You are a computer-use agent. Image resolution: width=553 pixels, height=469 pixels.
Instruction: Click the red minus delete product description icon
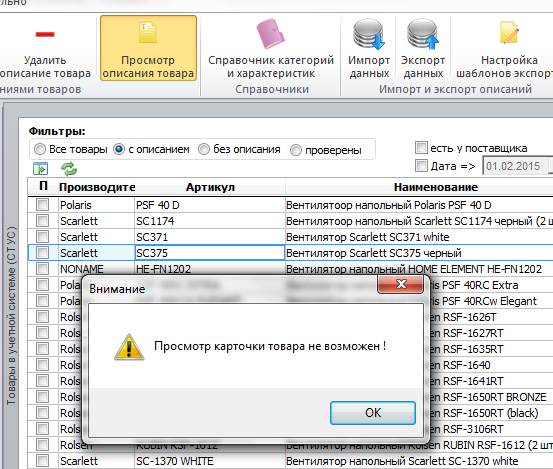45,34
